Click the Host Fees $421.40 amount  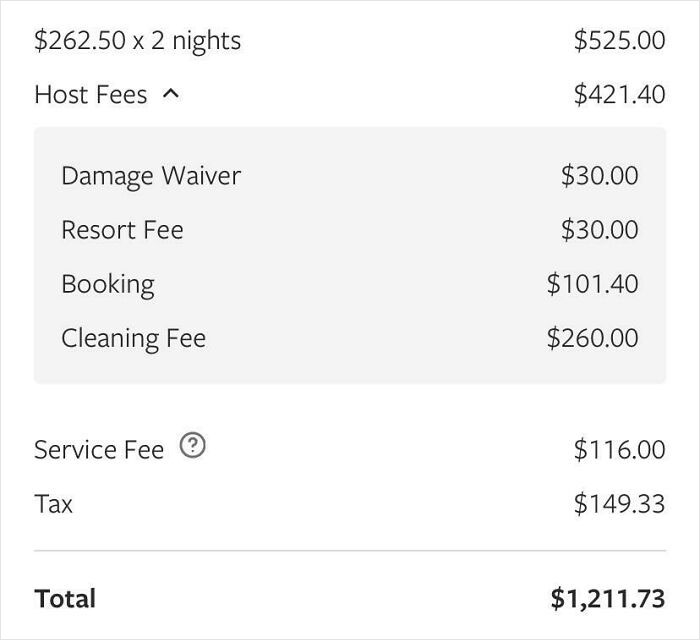[x=619, y=95]
